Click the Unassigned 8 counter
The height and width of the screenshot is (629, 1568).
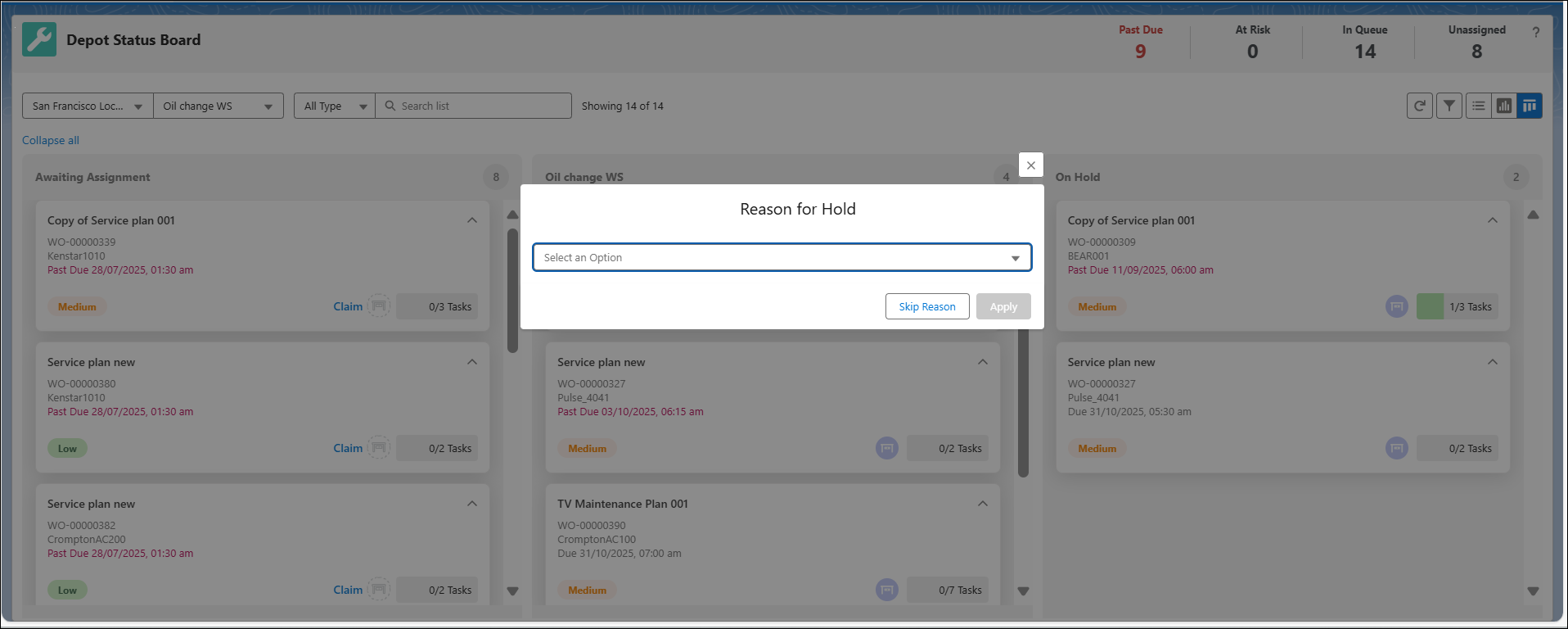1477,42
